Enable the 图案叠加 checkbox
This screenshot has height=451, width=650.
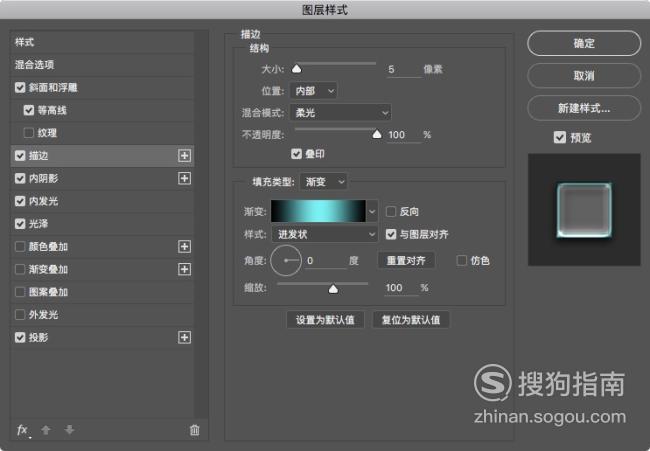tap(20, 292)
